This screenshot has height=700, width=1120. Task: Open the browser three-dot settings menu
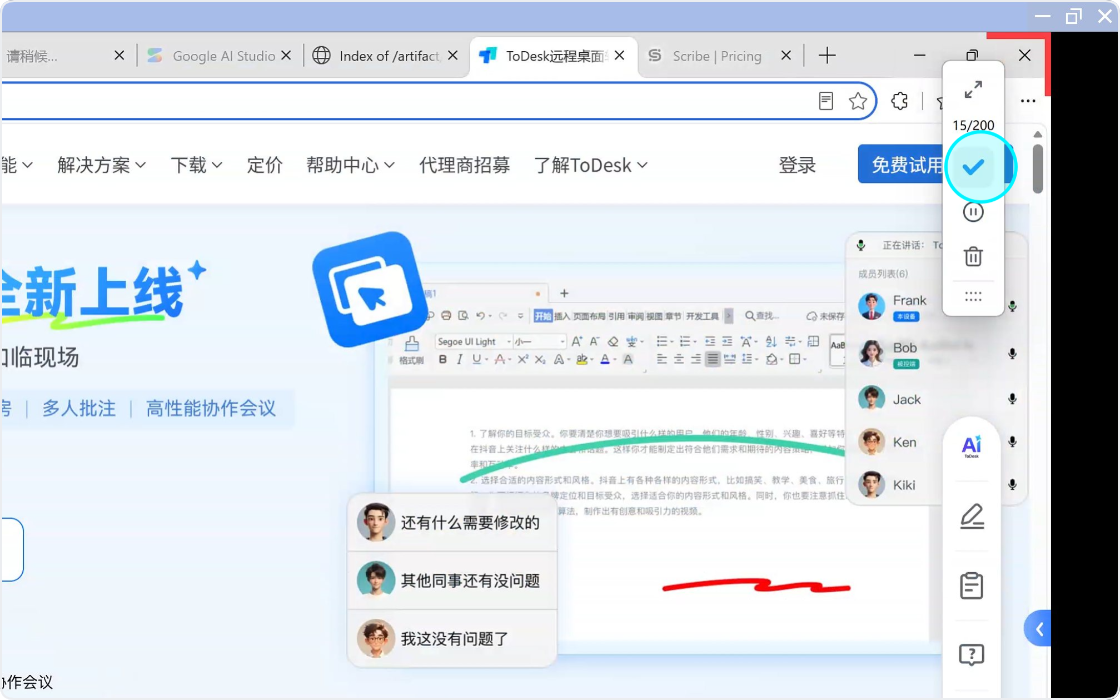point(1028,101)
